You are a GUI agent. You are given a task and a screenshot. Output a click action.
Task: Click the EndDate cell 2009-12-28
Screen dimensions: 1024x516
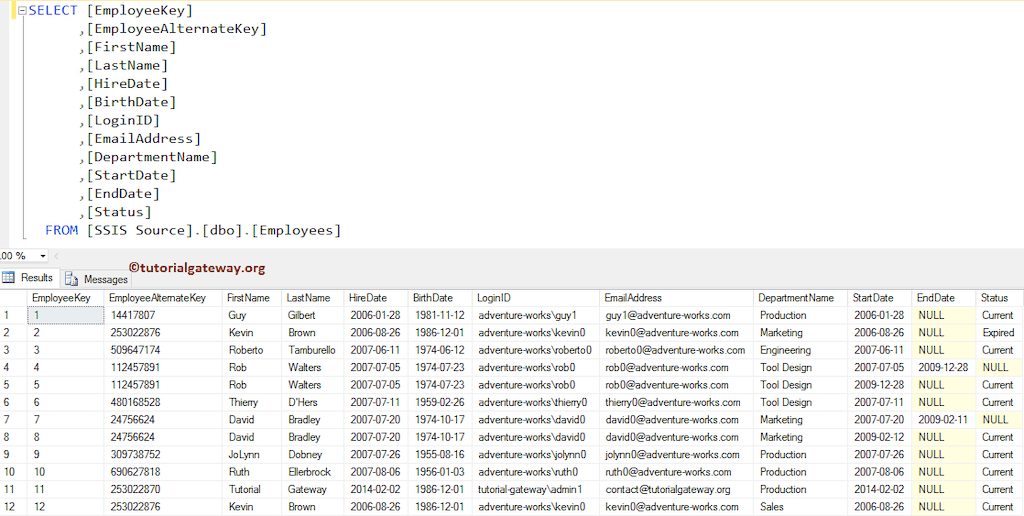tap(944, 368)
